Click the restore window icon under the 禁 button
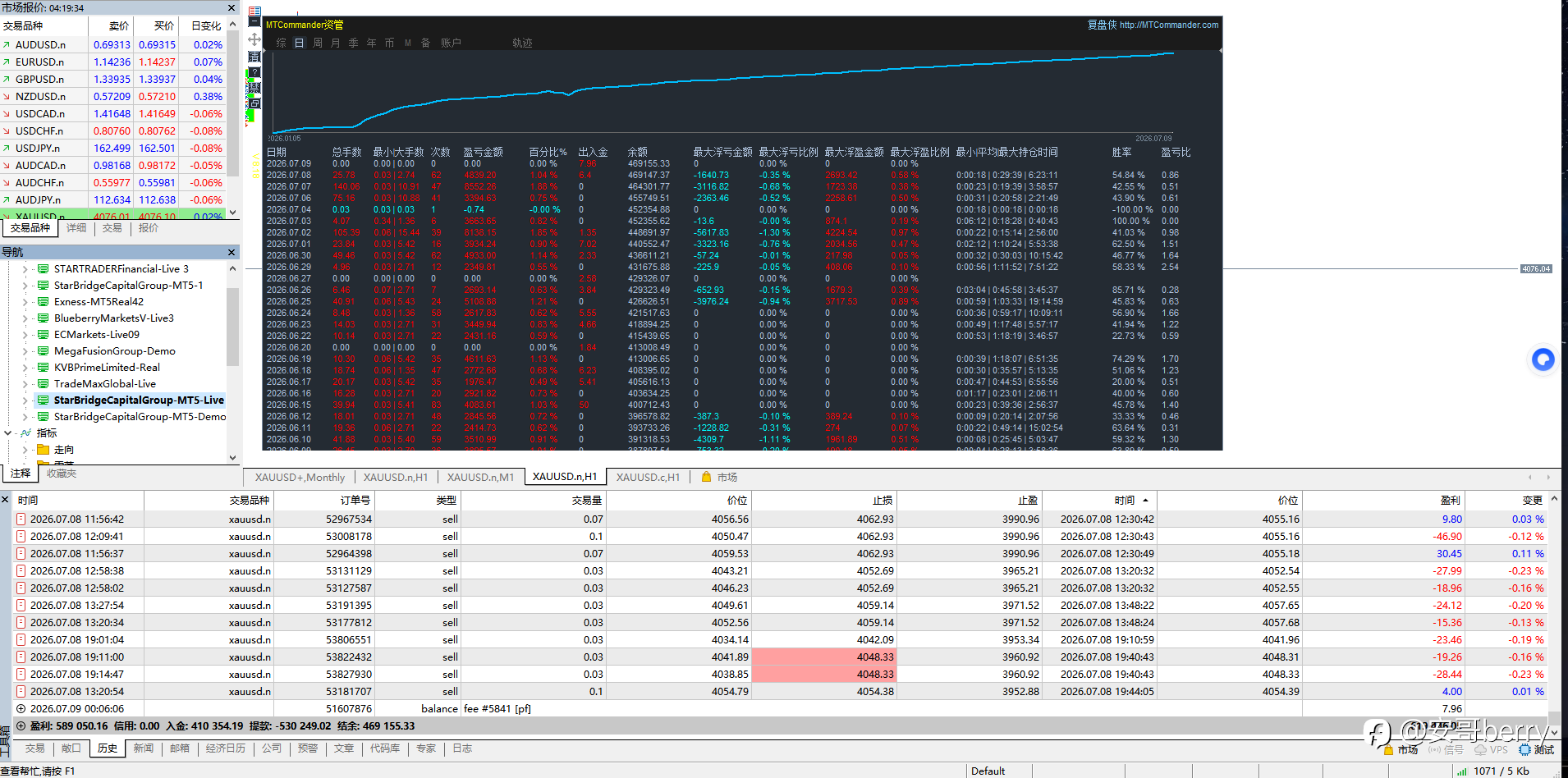This screenshot has width=1568, height=778. [254, 103]
